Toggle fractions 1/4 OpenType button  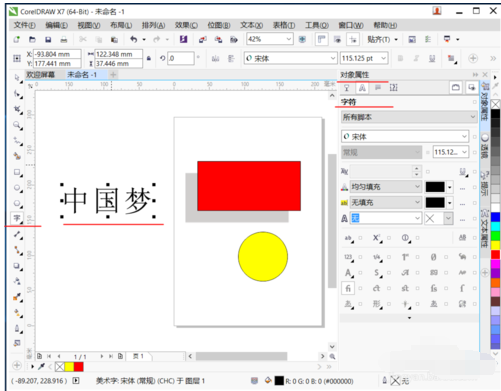tap(376, 257)
